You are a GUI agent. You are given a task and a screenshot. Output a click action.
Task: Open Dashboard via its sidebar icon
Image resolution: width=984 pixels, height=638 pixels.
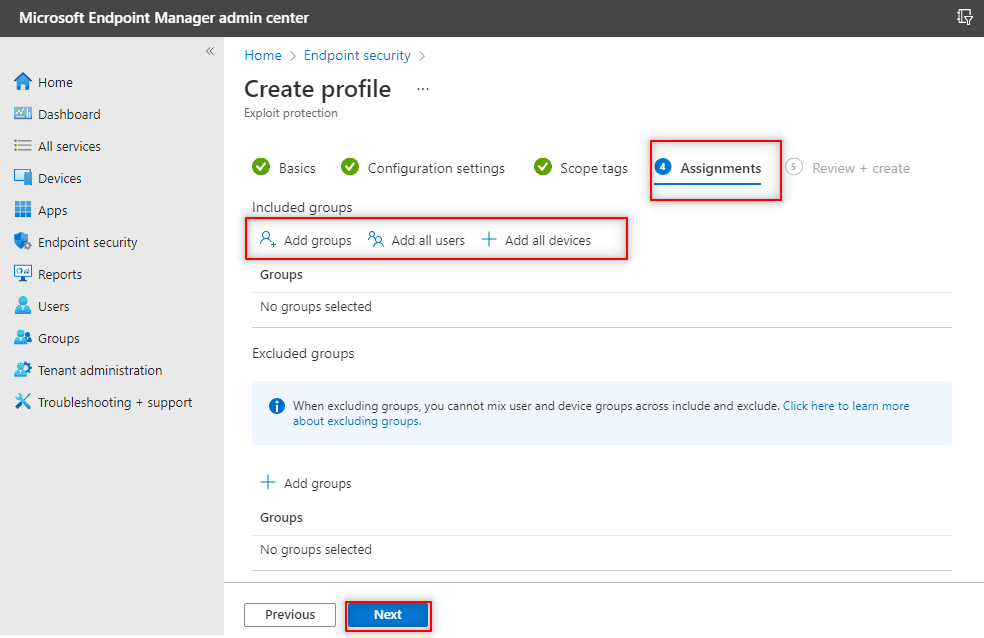pos(23,114)
